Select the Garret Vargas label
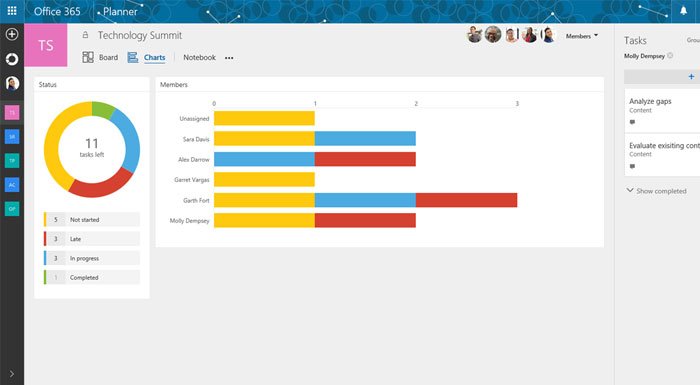700x385 pixels. [x=192, y=180]
